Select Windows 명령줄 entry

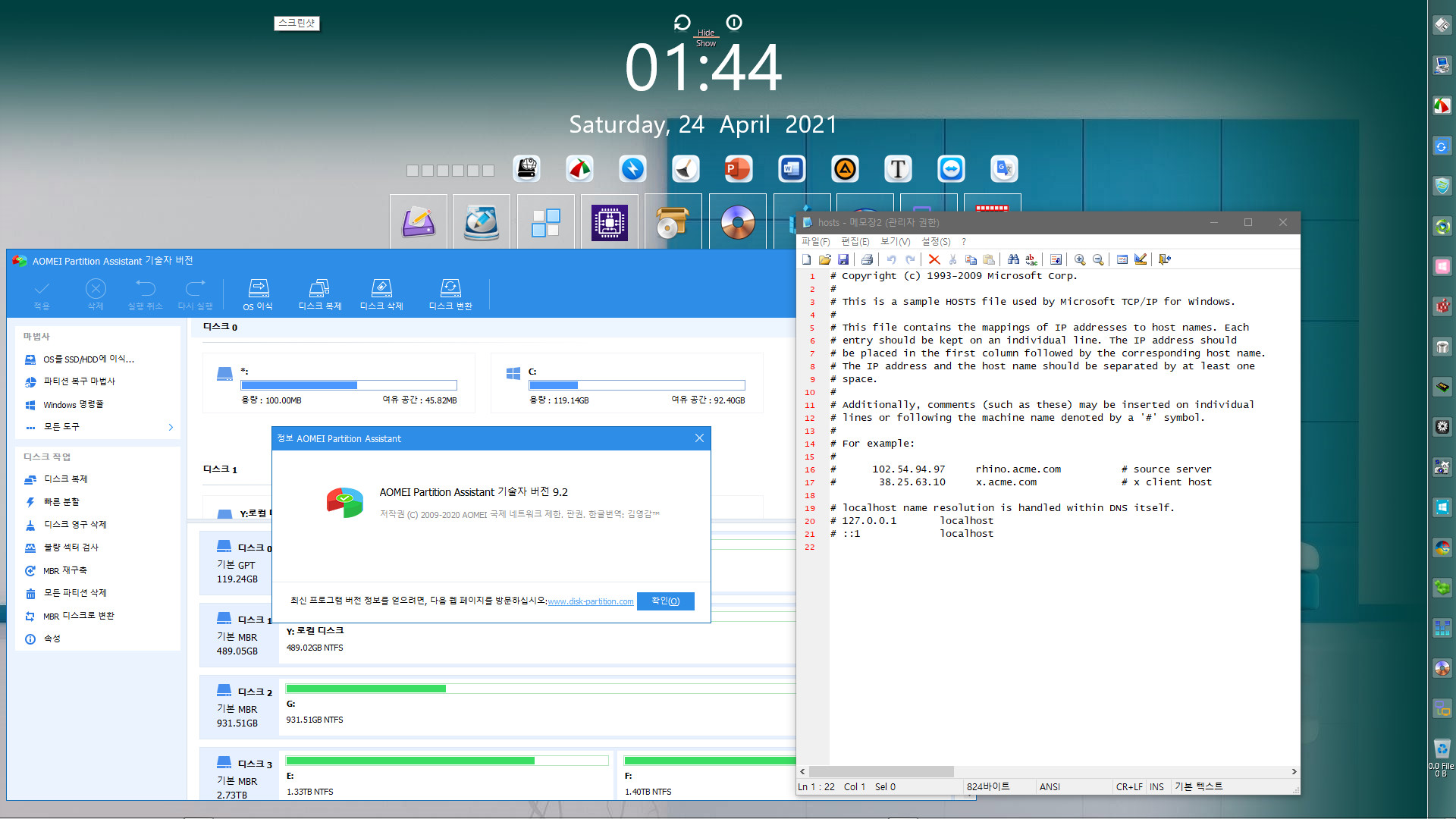73,405
